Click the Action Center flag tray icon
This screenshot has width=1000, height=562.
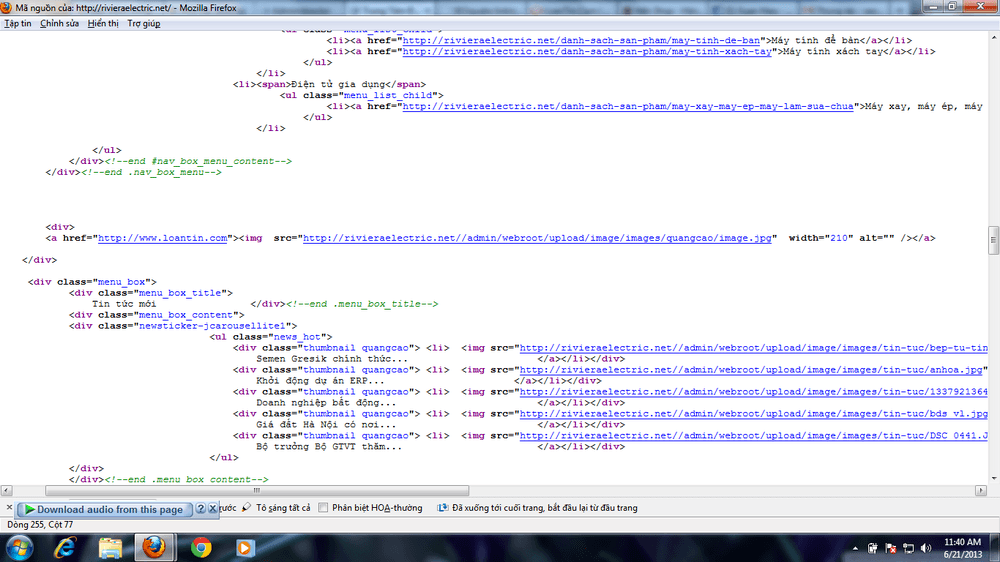tap(890, 548)
